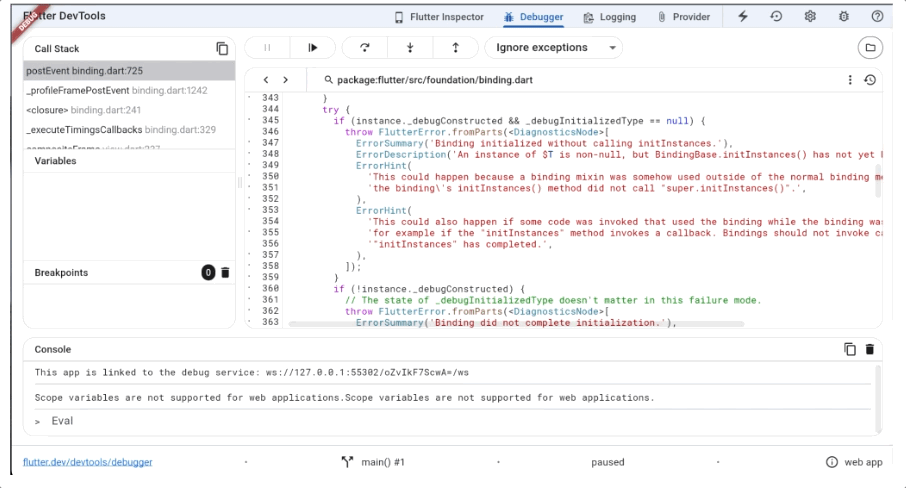Navigate forward in file history
This screenshot has height=488, width=906.
[285, 80]
